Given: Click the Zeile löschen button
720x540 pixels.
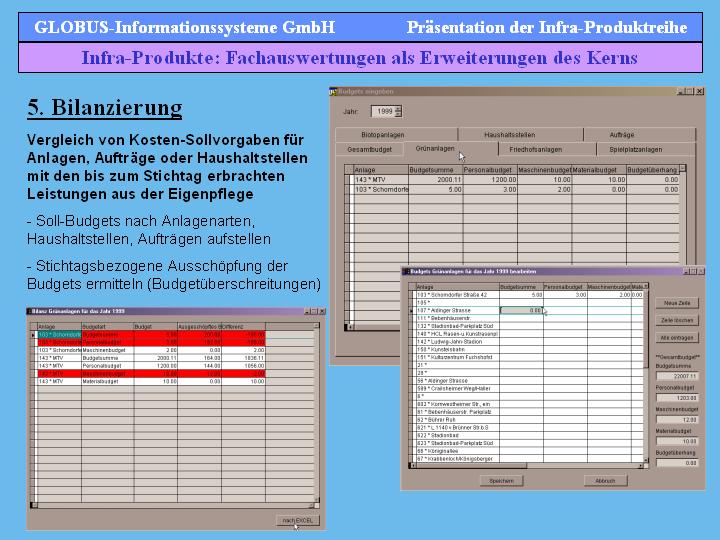Looking at the screenshot, I should click(x=677, y=320).
